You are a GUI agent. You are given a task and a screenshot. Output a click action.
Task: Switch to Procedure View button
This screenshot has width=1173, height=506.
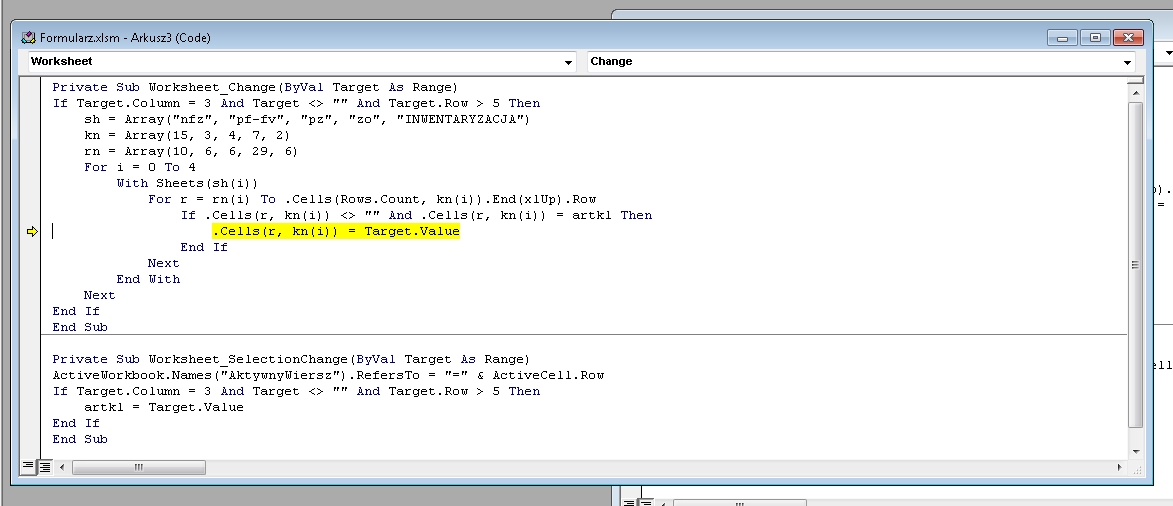[28, 467]
